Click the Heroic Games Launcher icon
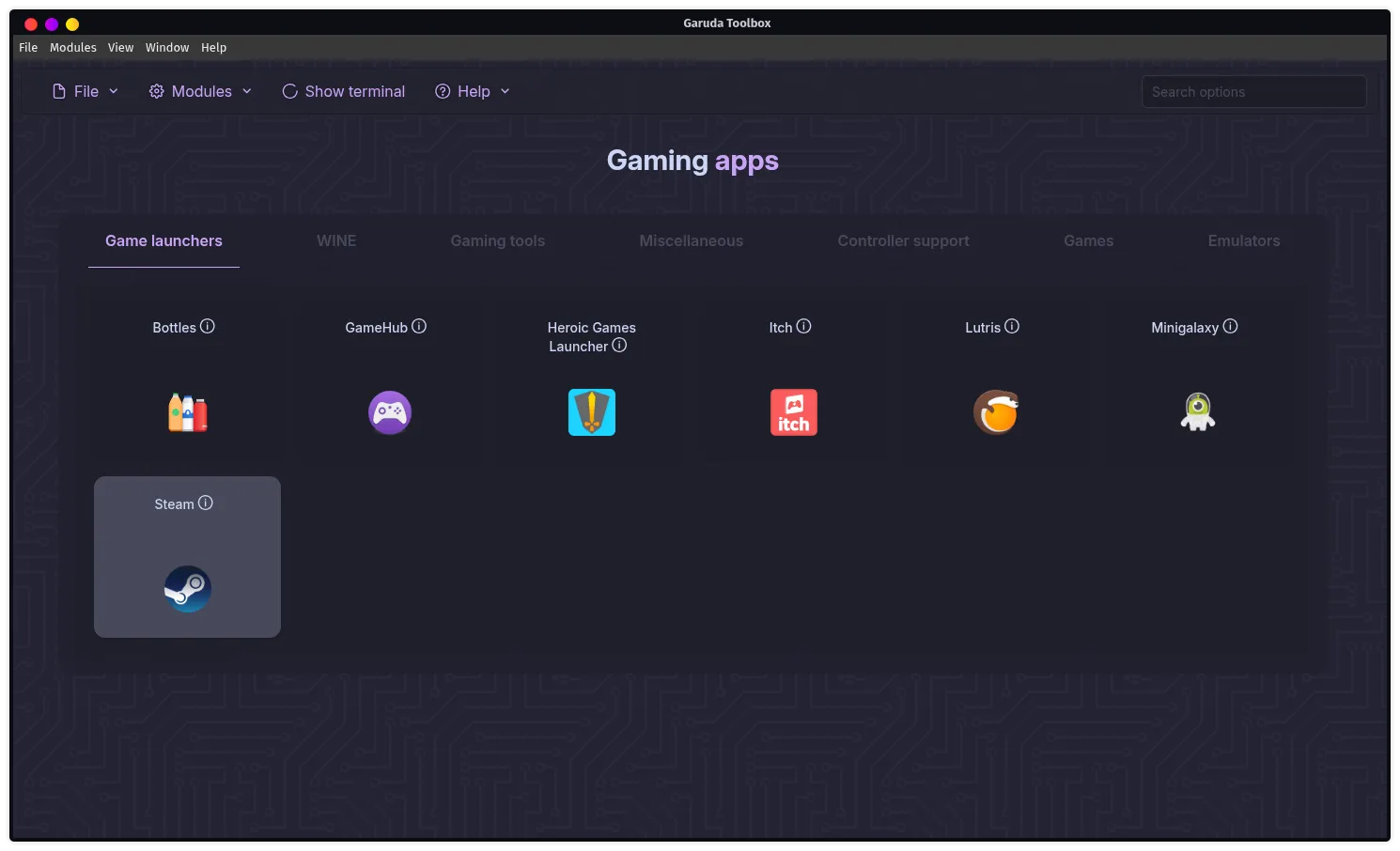 pos(592,412)
